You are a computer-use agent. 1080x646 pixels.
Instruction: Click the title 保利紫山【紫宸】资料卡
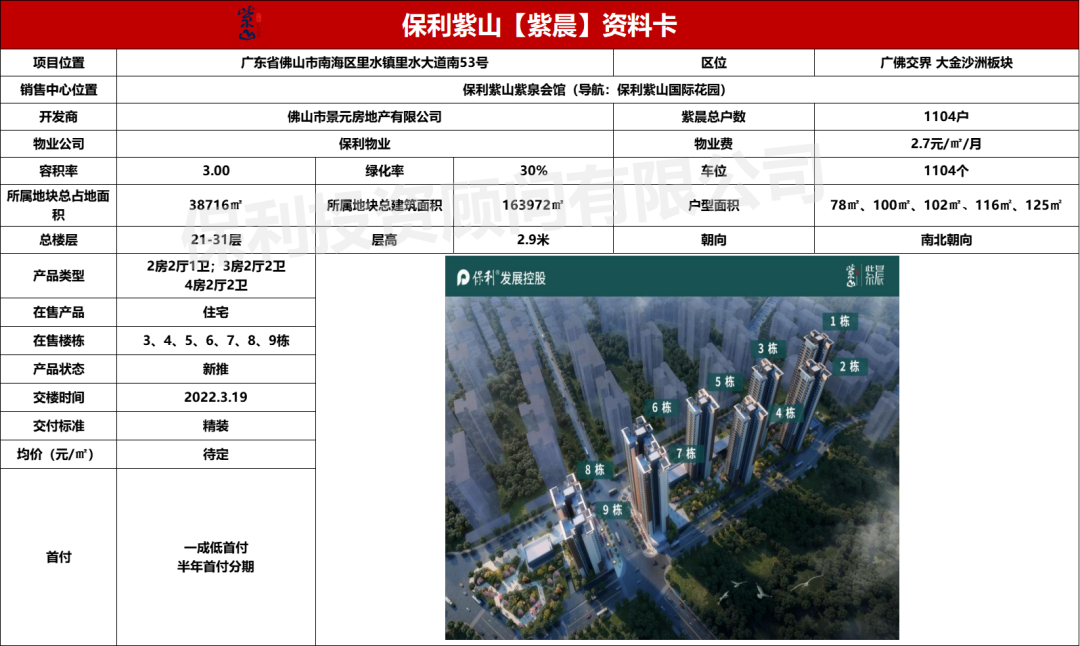(539, 24)
